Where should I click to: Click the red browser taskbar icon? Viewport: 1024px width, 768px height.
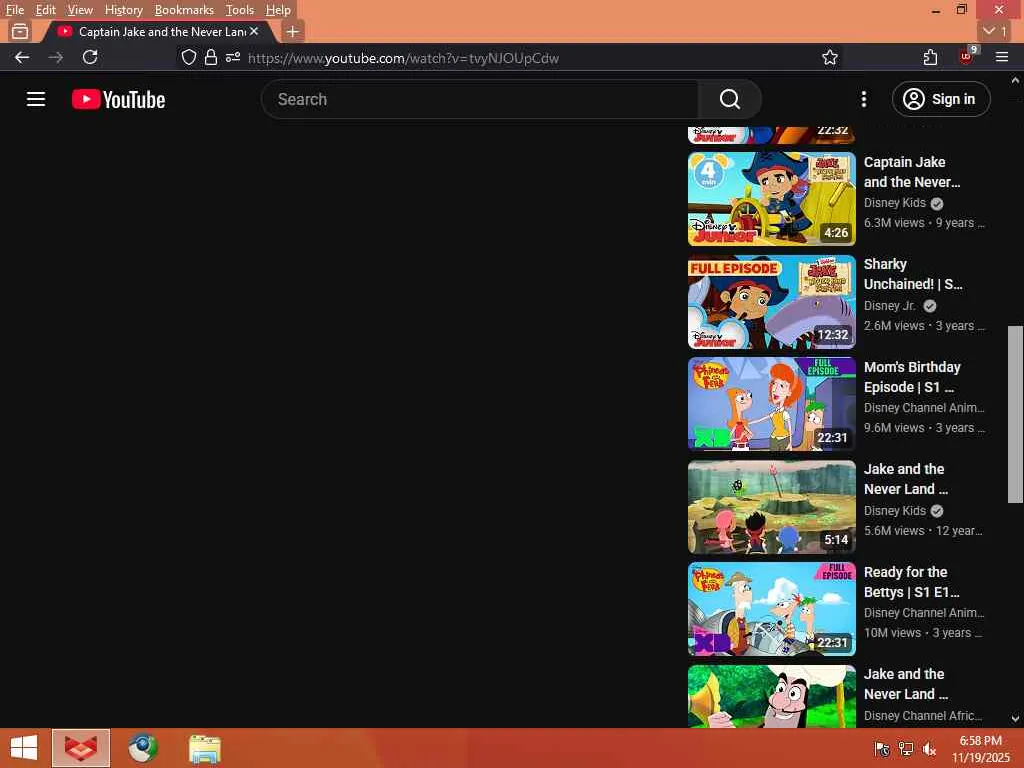click(x=81, y=748)
